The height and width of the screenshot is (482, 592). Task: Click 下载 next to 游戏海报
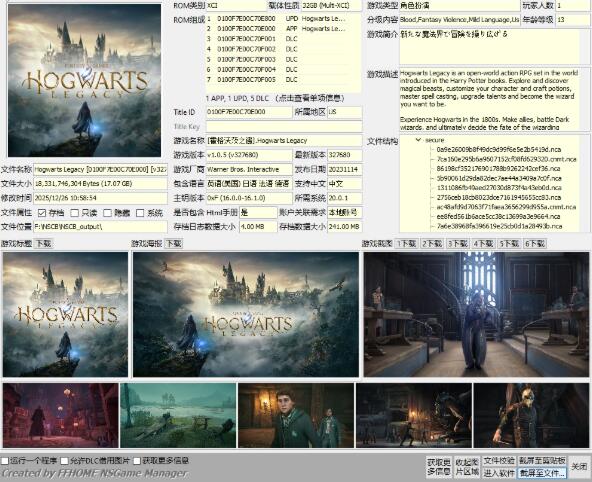pyautogui.click(x=174, y=244)
